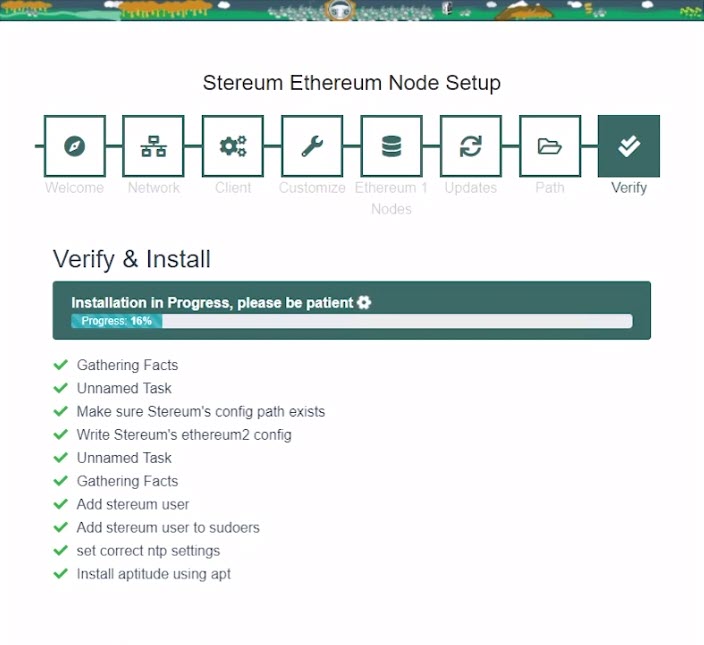Click the 'Verify' step label

pyautogui.click(x=629, y=187)
